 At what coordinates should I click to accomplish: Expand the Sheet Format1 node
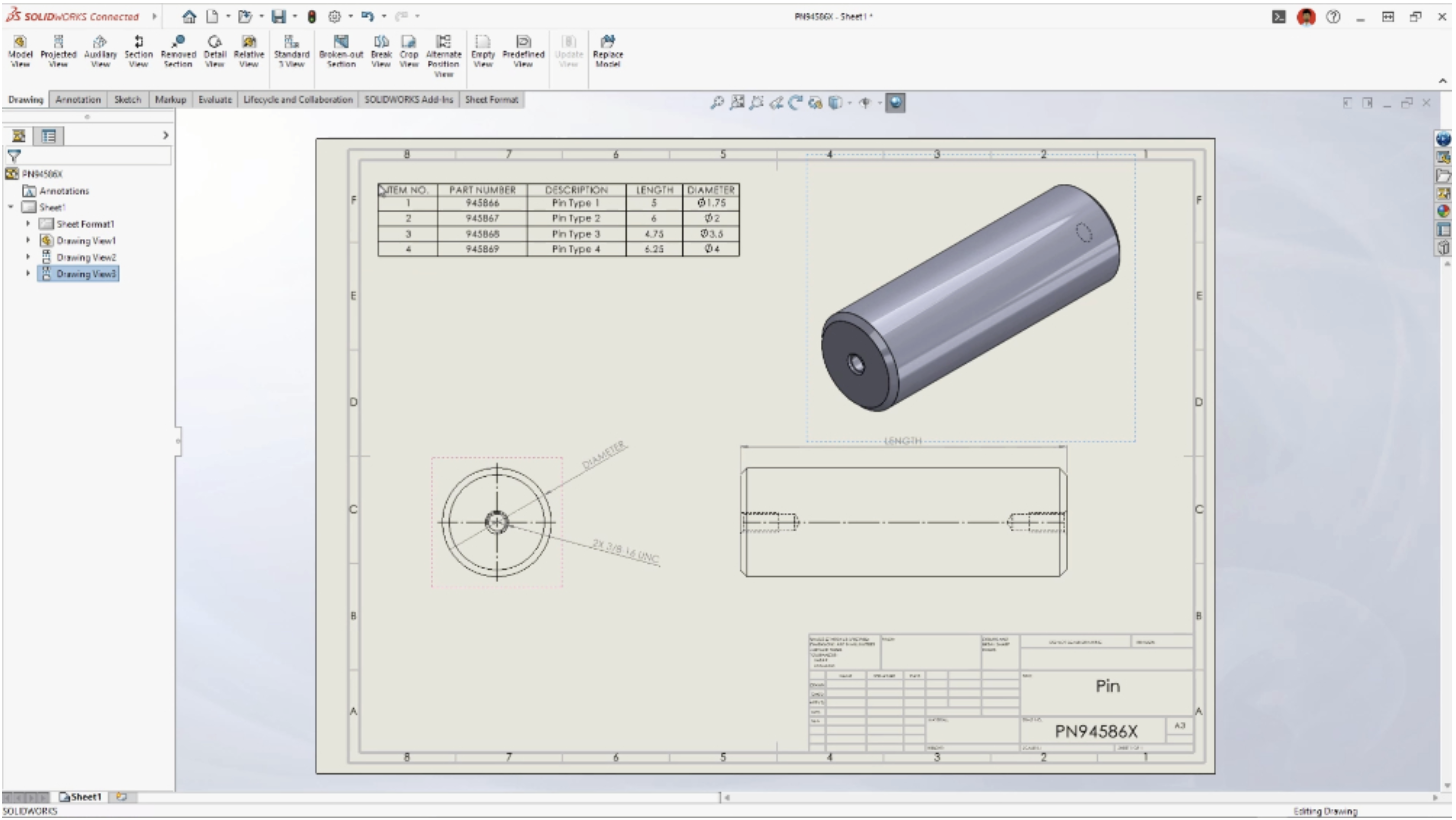(x=28, y=224)
